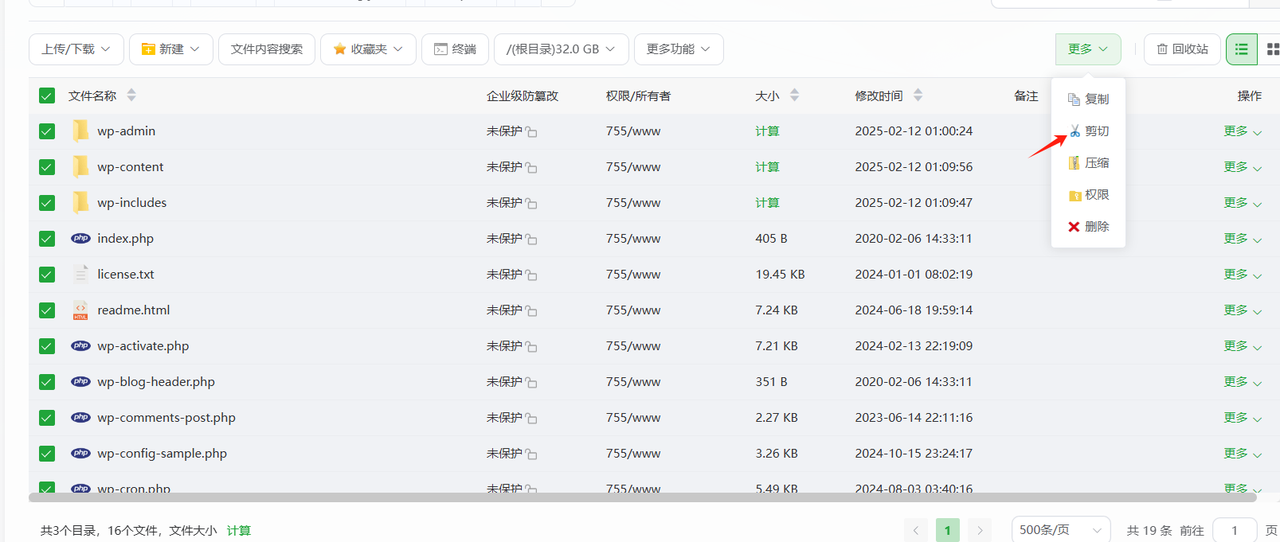Uncheck the wp-includes folder checkbox
This screenshot has width=1280, height=542.
(47, 203)
